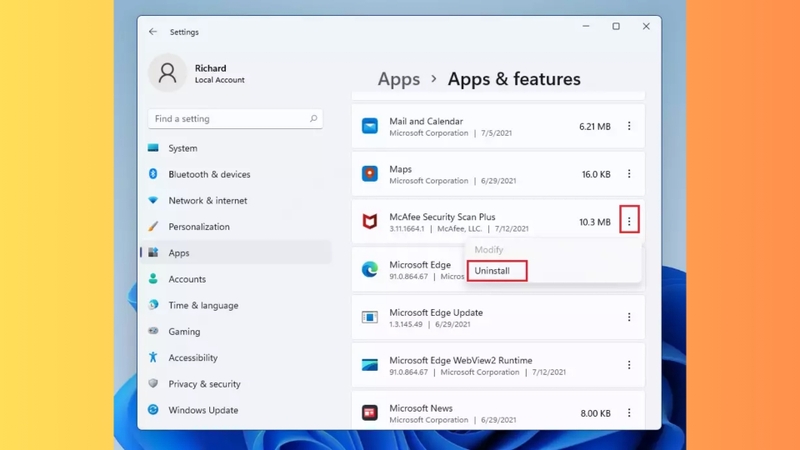Click the McAfee shield app icon
This screenshot has width=800, height=450.
370,221
